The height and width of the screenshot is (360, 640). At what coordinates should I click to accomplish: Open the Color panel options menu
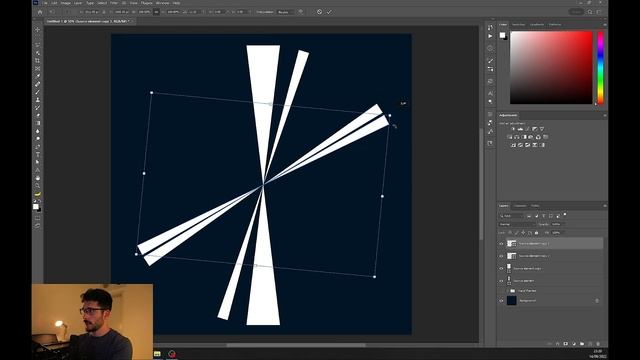coord(604,25)
